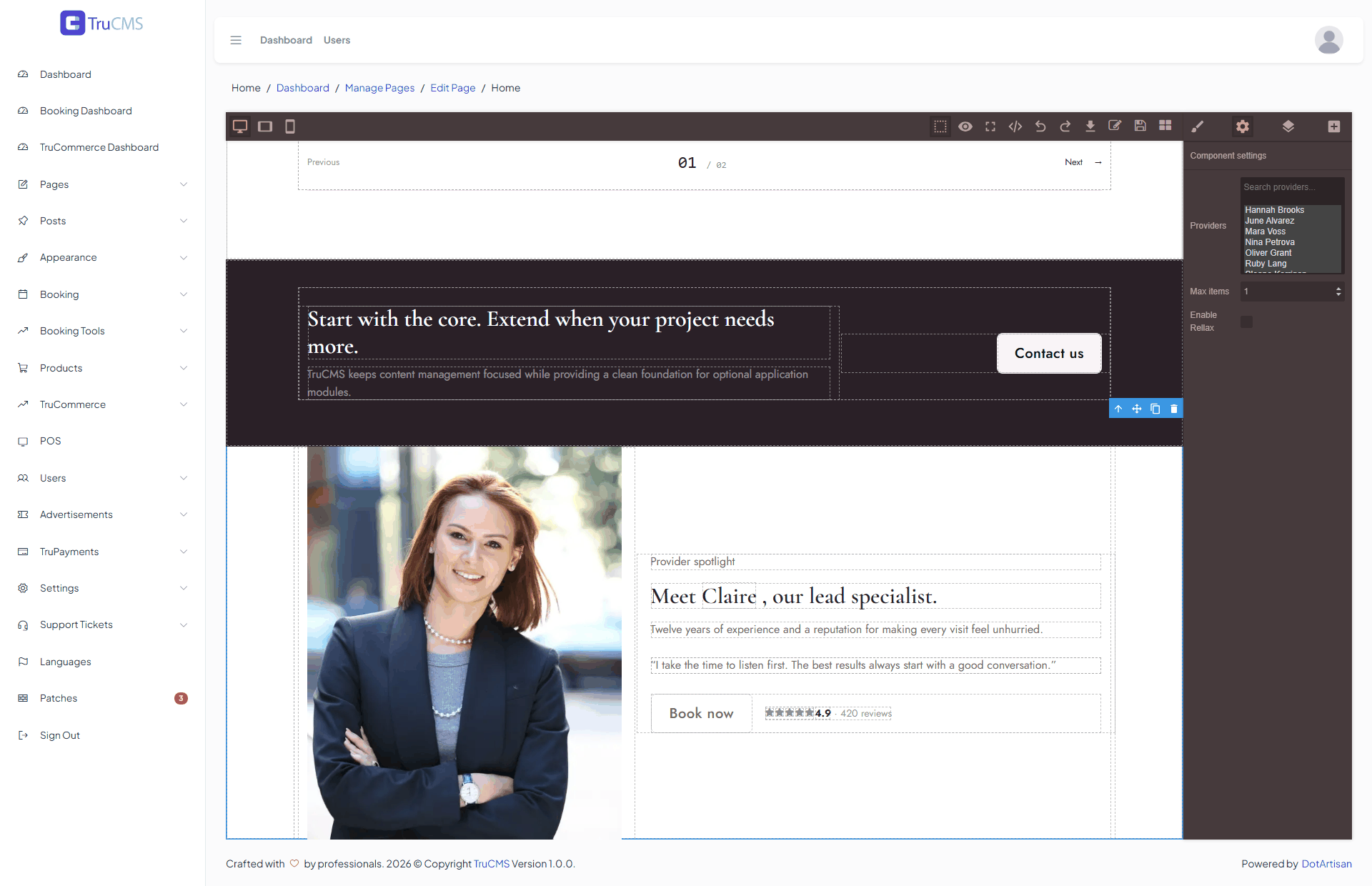Screen dimensions: 1372x886
Task: Expand the Pages sidebar menu
Action: (102, 184)
